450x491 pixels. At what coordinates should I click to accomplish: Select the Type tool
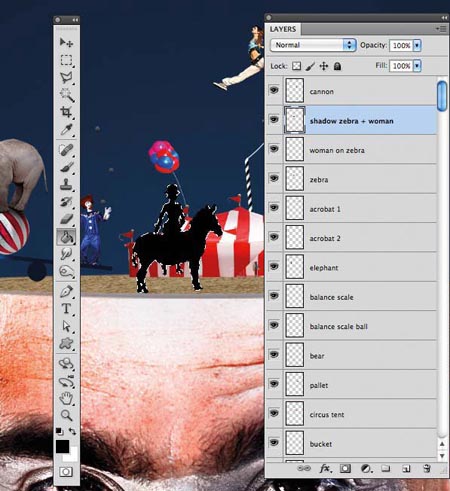[66, 309]
